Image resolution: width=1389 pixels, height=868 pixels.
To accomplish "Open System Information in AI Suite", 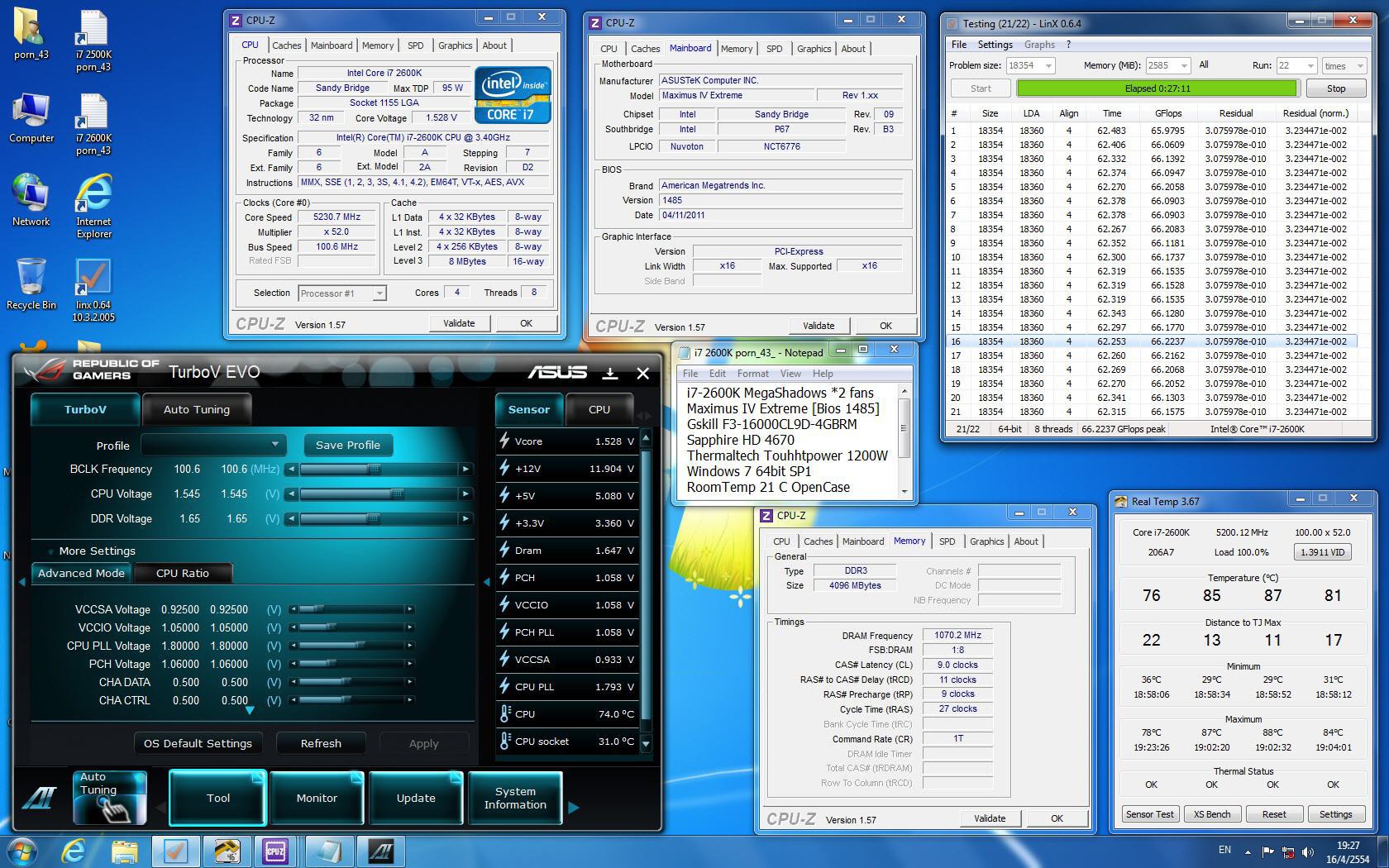I will pyautogui.click(x=515, y=798).
